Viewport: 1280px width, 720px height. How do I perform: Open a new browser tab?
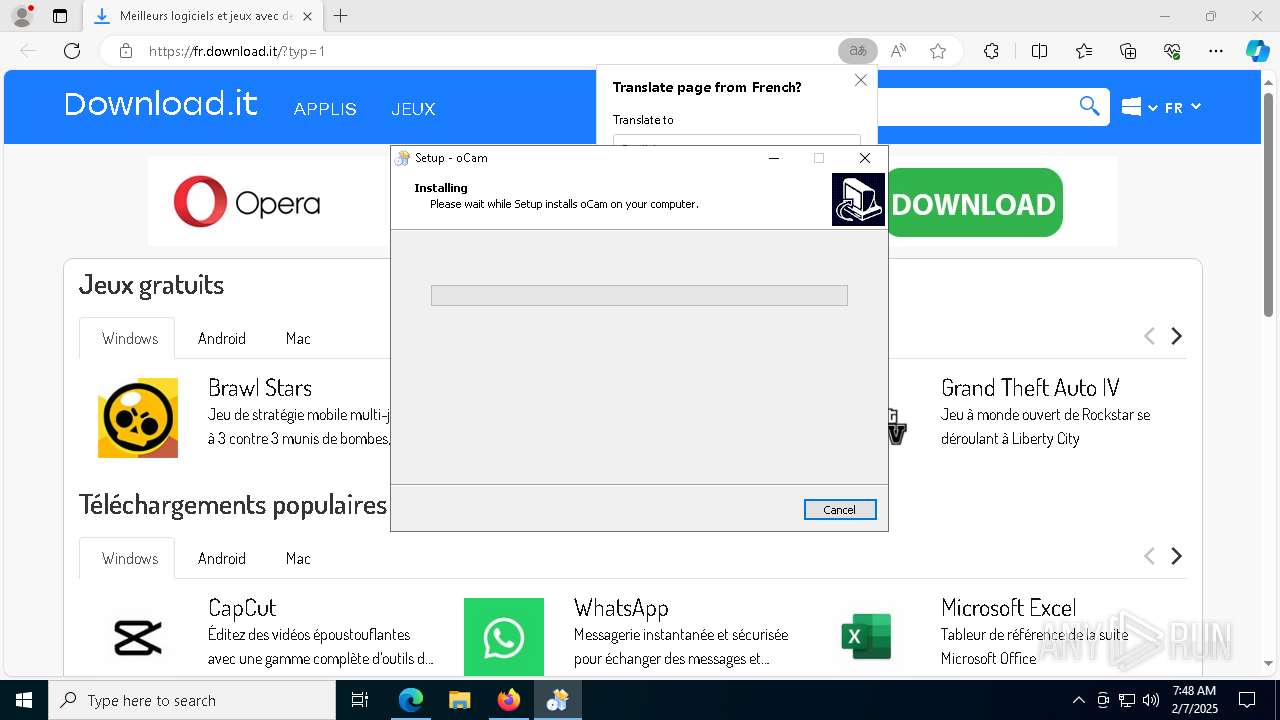[x=341, y=16]
